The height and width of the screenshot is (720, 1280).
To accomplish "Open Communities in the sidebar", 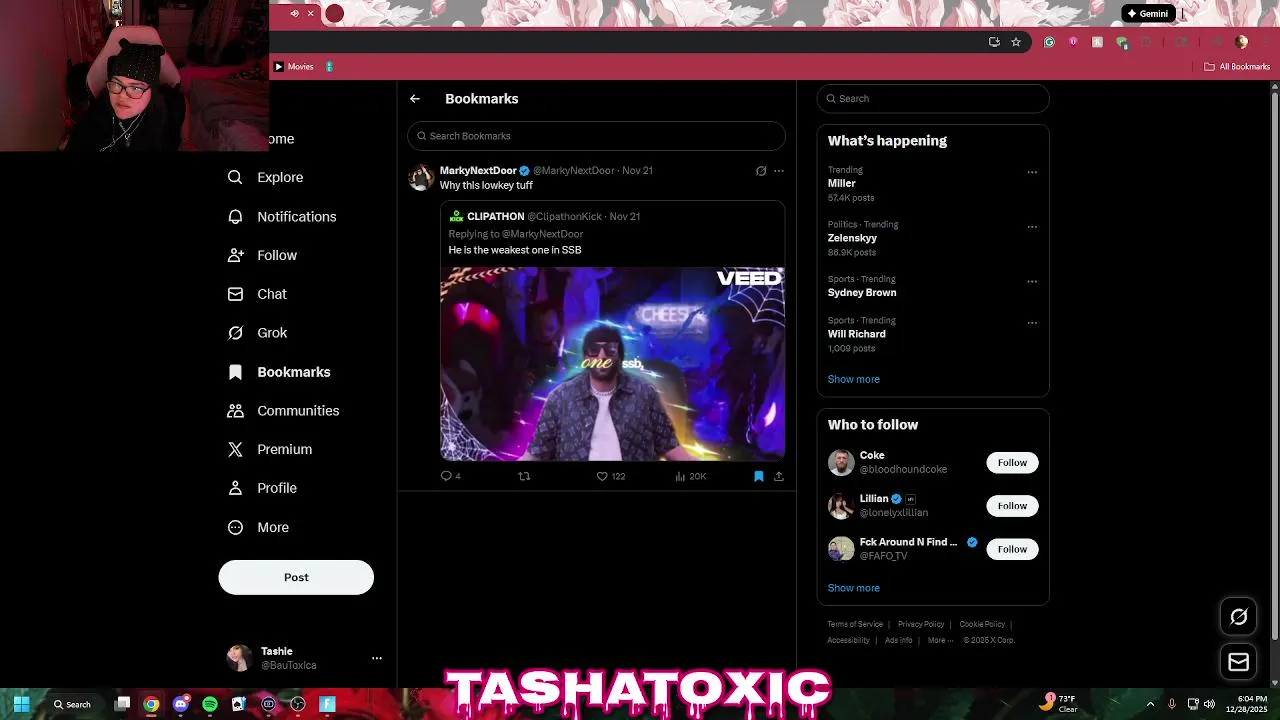I will click(284, 411).
